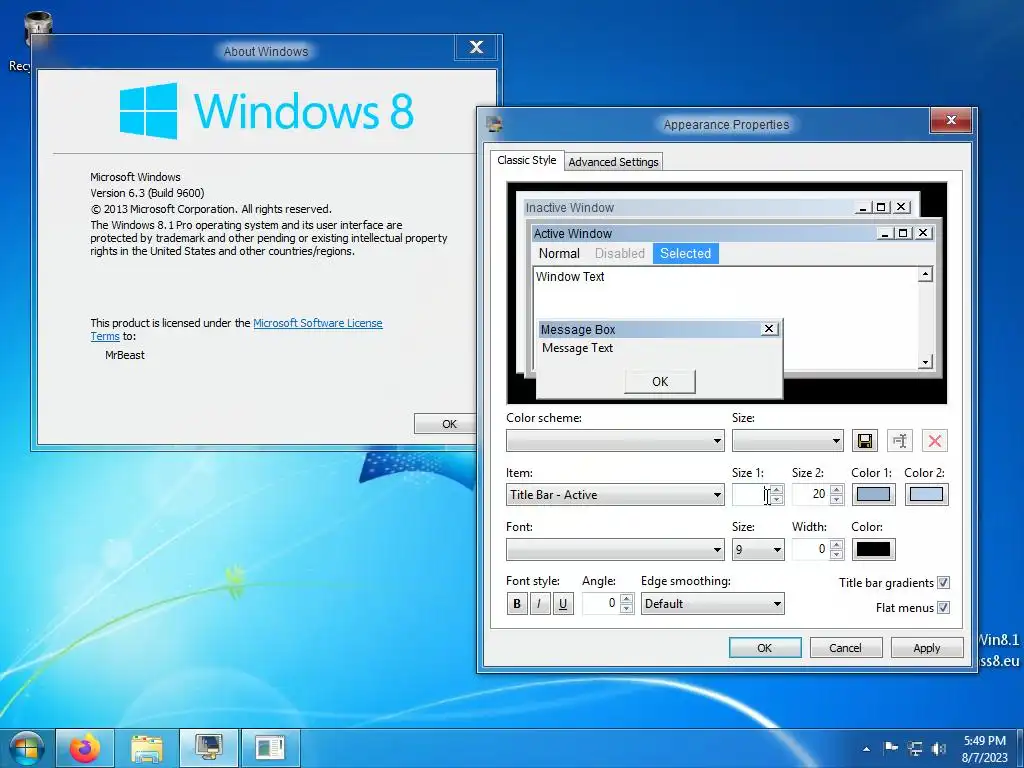Expand the Item dropdown showing Title Bar - Active
The height and width of the screenshot is (768, 1024).
615,494
